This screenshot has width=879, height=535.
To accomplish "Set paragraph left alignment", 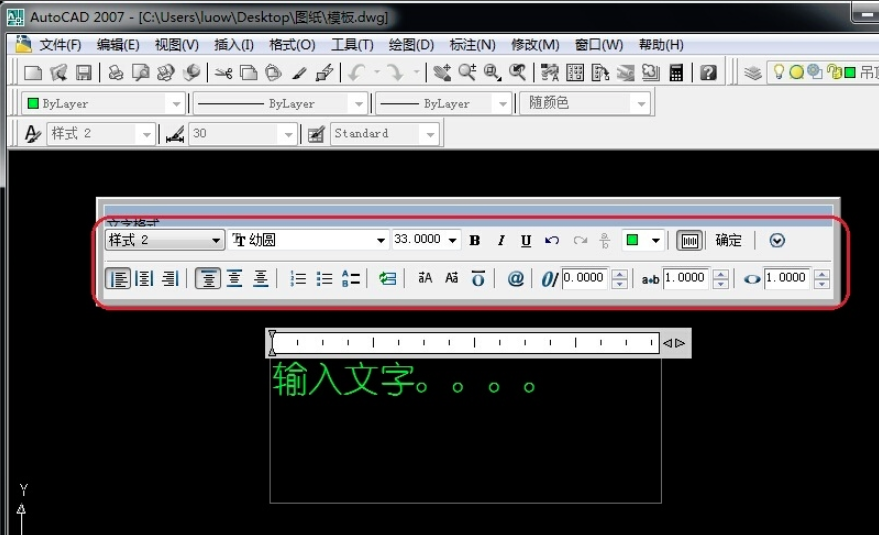I will click(118, 278).
